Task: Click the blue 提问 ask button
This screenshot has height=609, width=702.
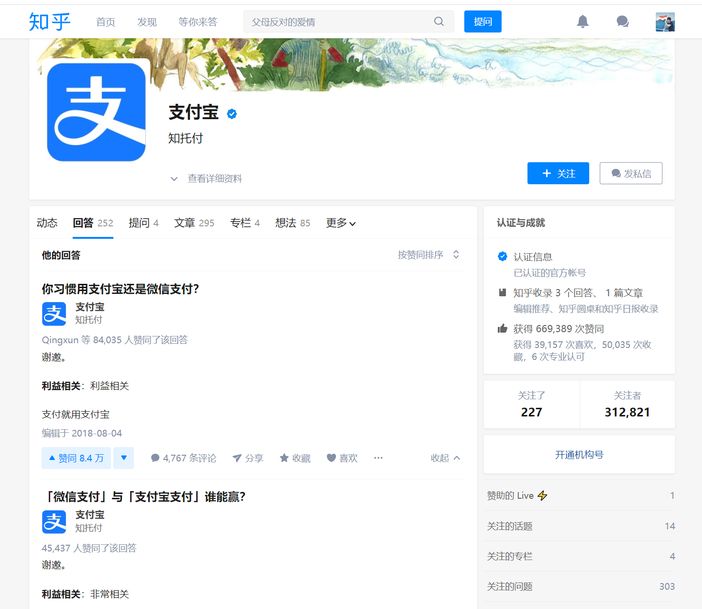Action: pos(483,21)
